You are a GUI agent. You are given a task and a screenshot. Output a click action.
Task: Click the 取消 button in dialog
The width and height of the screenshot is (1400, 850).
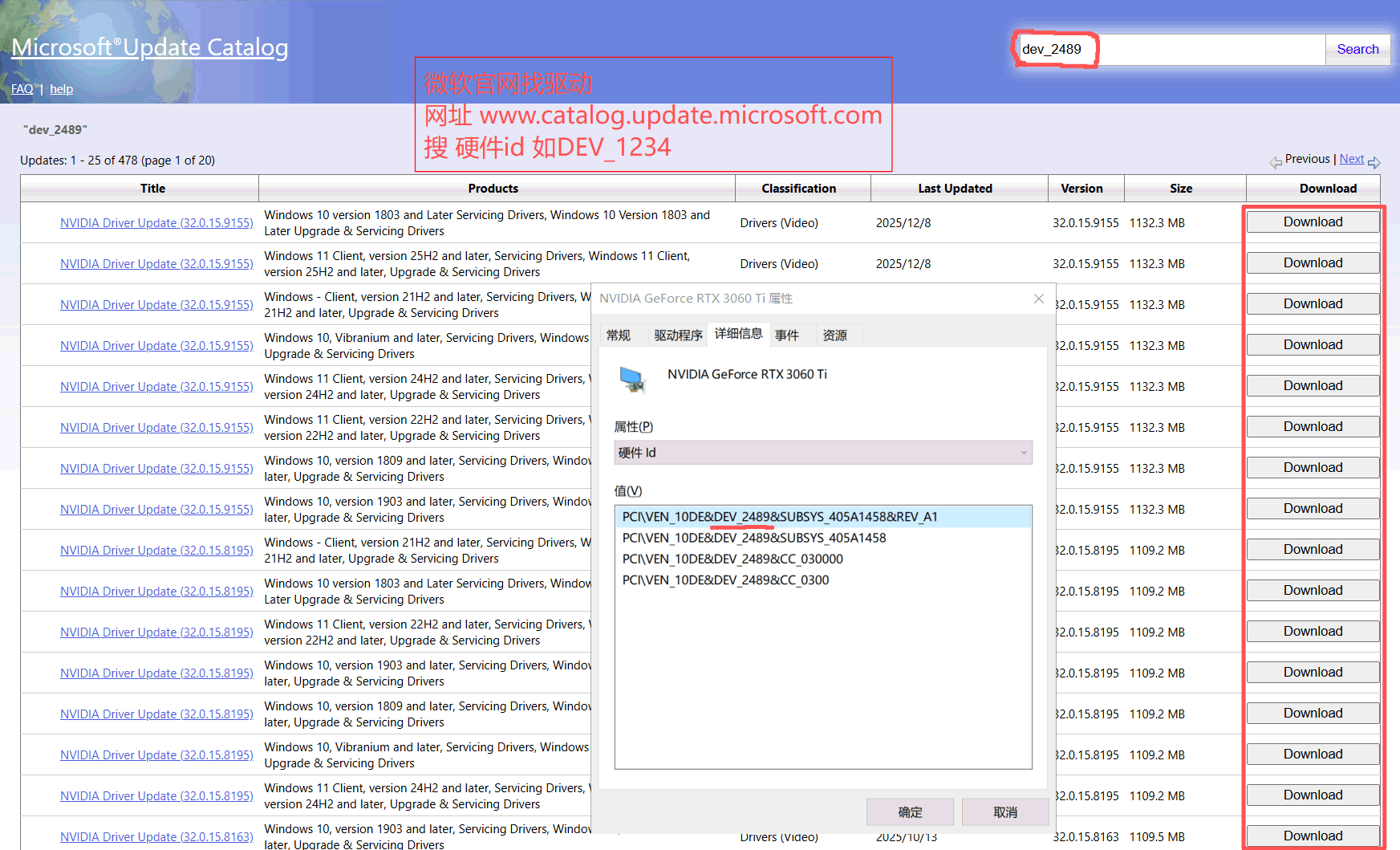point(1004,812)
